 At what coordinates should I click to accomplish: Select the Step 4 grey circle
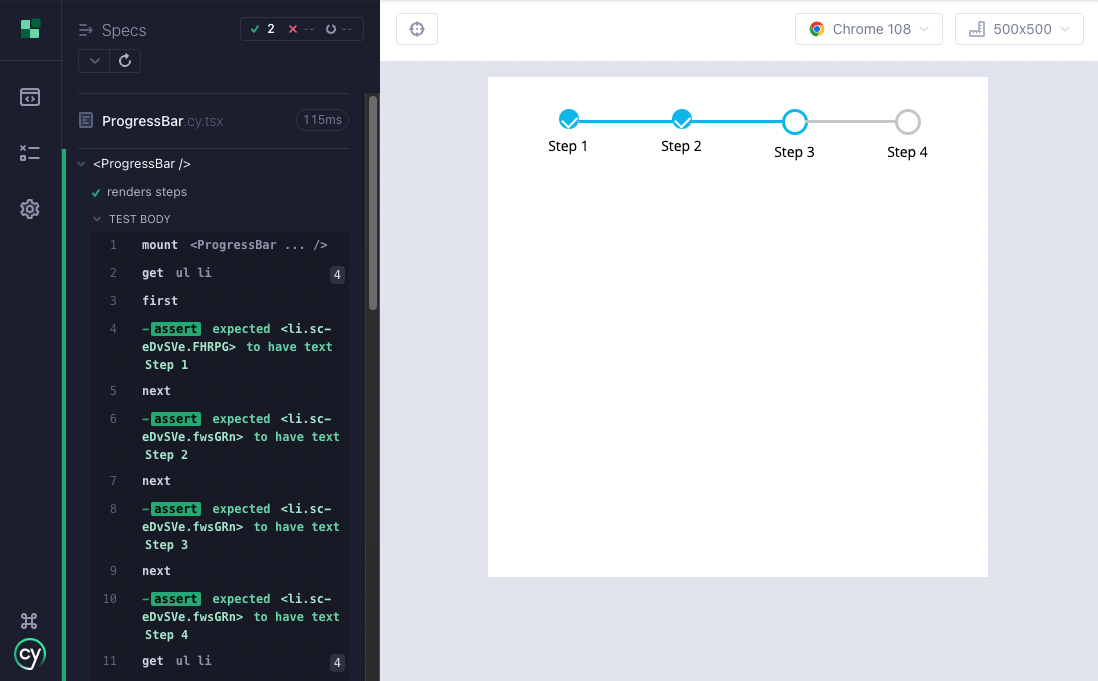[x=907, y=122]
